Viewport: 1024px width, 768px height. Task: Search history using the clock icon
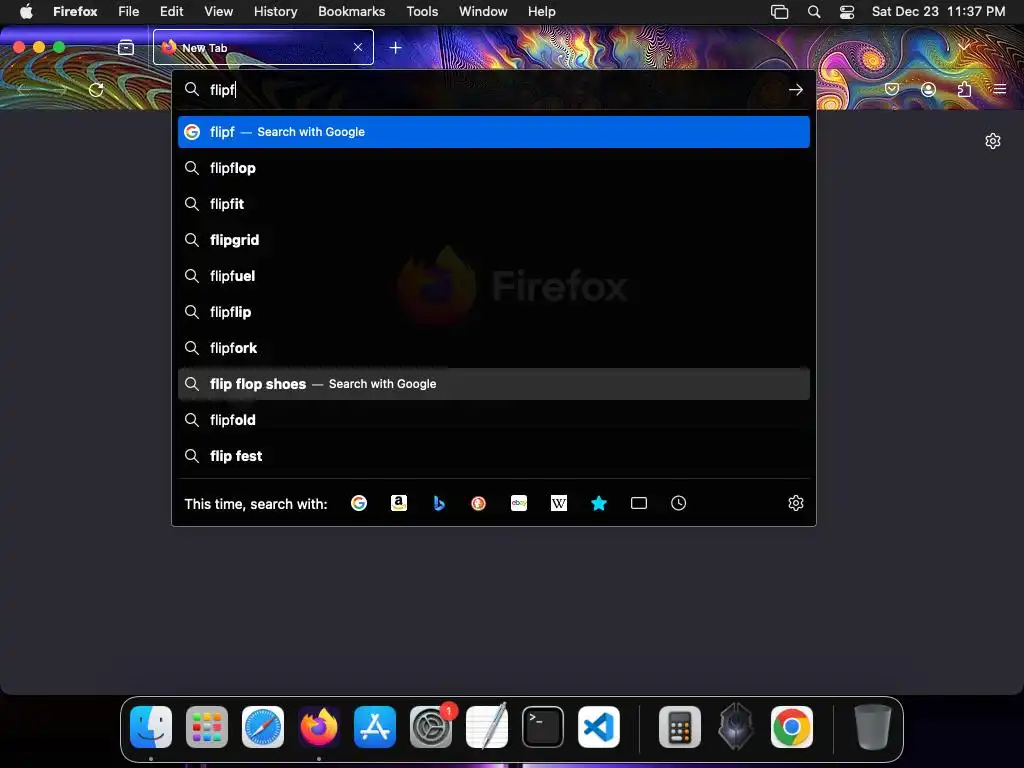(x=679, y=503)
